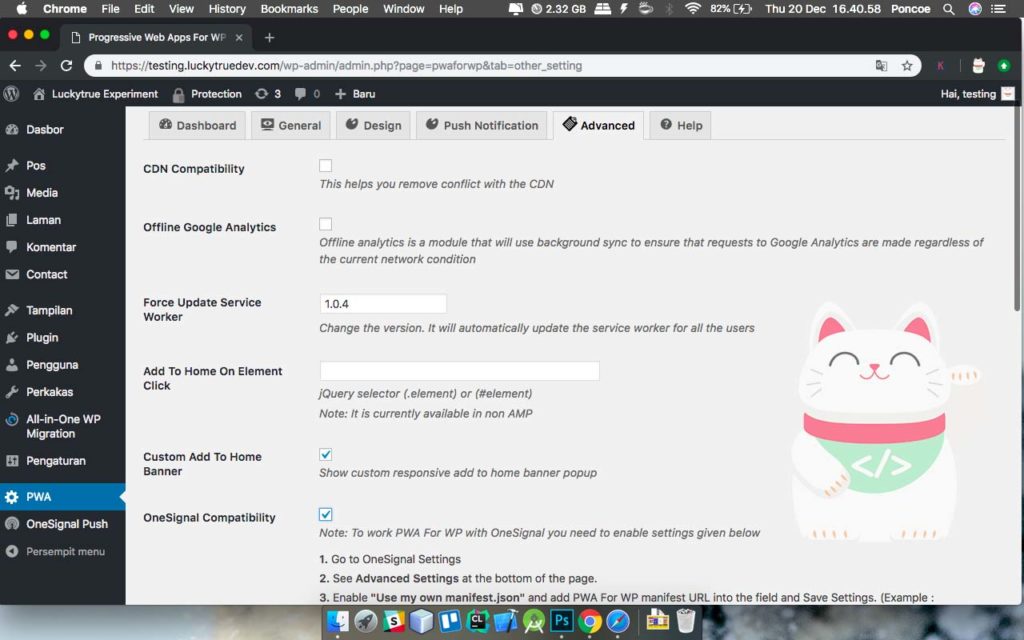Open the Media sidebar menu
Image resolution: width=1024 pixels, height=640 pixels.
(63, 193)
